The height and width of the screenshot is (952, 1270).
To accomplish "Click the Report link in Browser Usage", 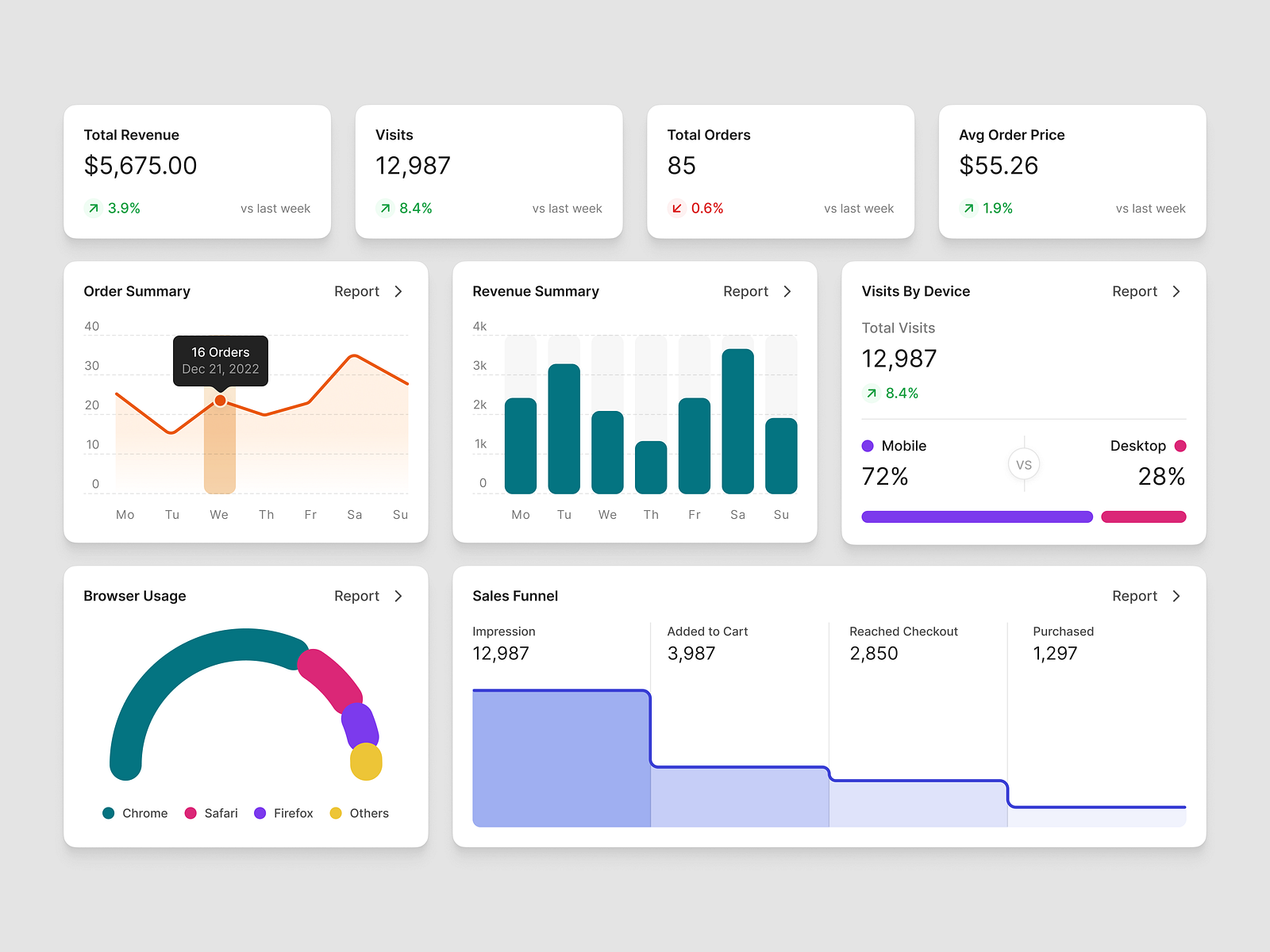I will tap(356, 596).
